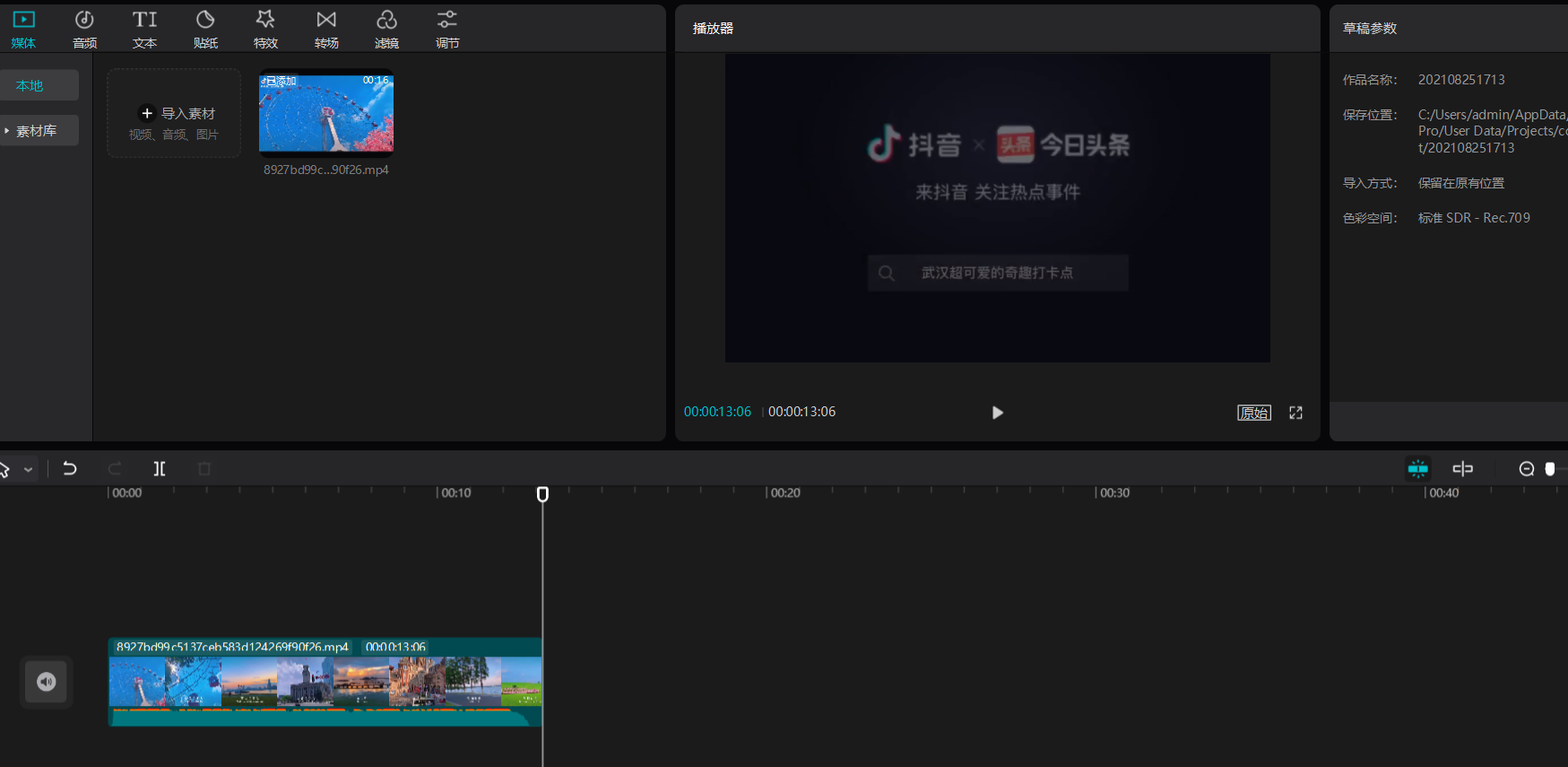The height and width of the screenshot is (767, 1568).
Task: Click the current time 00:00:13:06 in cyan
Action: click(717, 412)
